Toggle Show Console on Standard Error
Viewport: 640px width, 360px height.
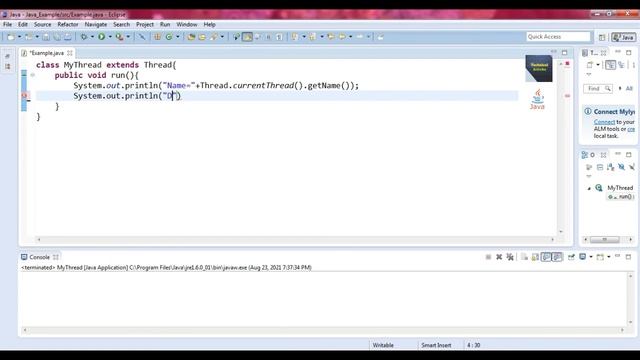point(557,257)
